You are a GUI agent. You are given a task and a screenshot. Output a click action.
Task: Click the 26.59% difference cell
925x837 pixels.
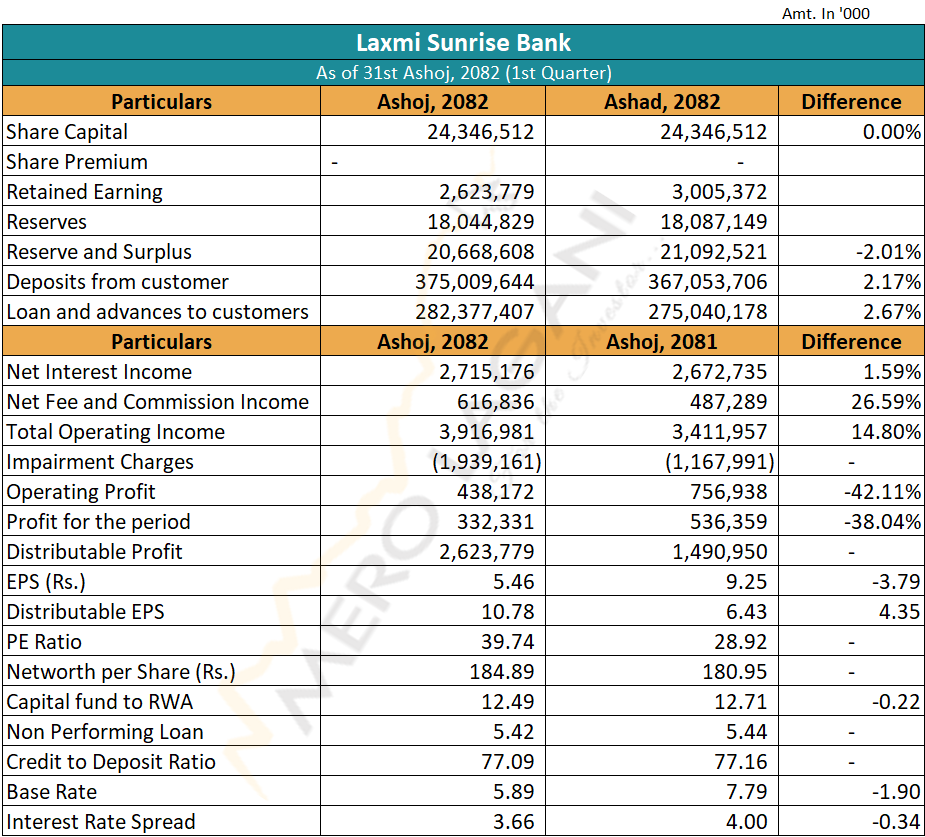click(x=886, y=402)
